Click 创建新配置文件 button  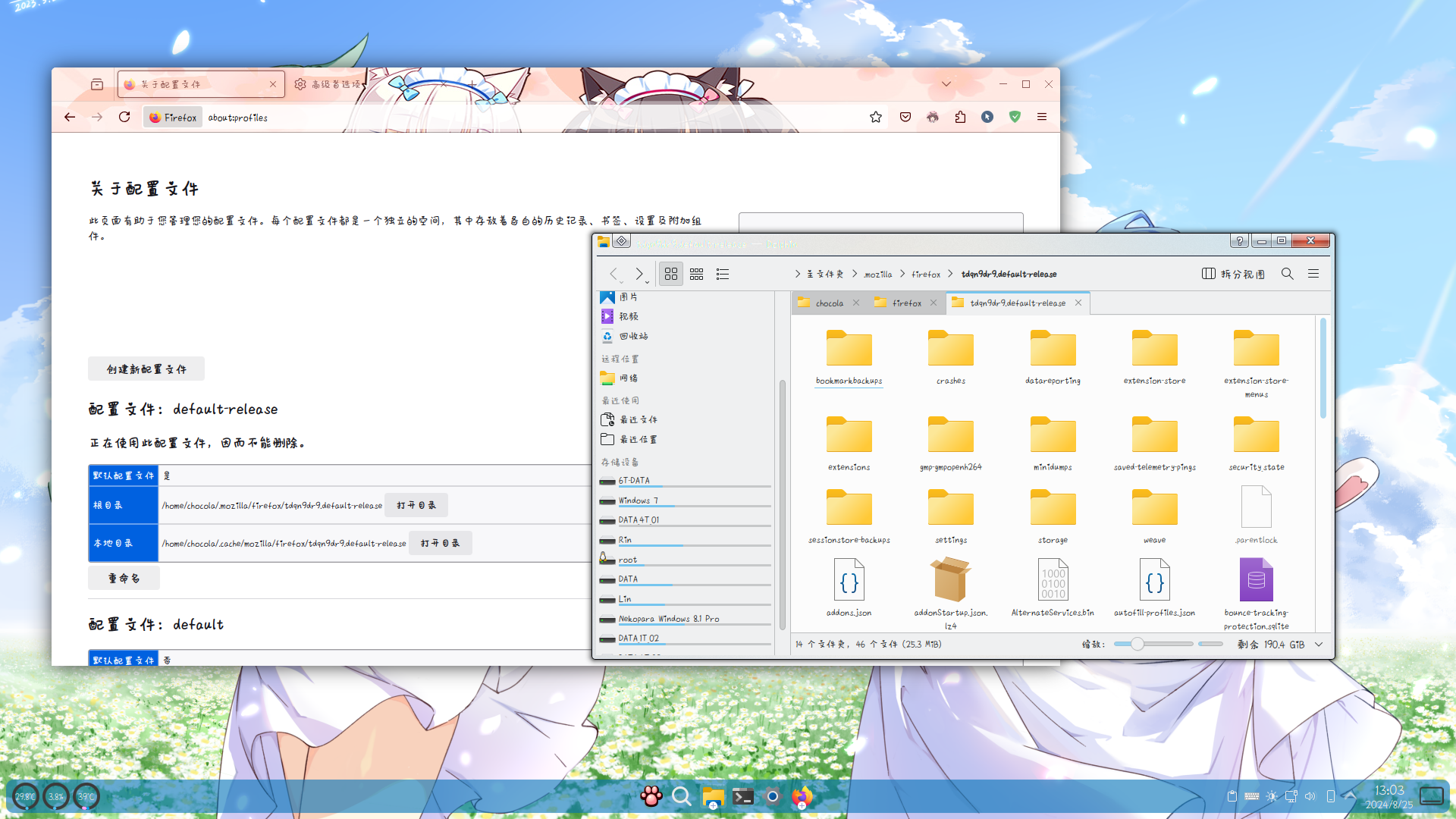(146, 369)
